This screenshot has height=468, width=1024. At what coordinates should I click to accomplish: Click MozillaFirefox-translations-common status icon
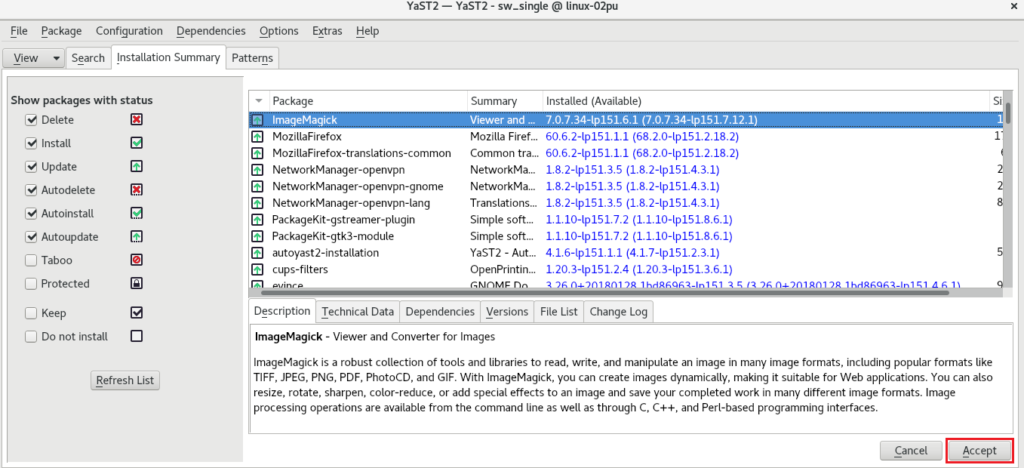pyautogui.click(x=258, y=153)
